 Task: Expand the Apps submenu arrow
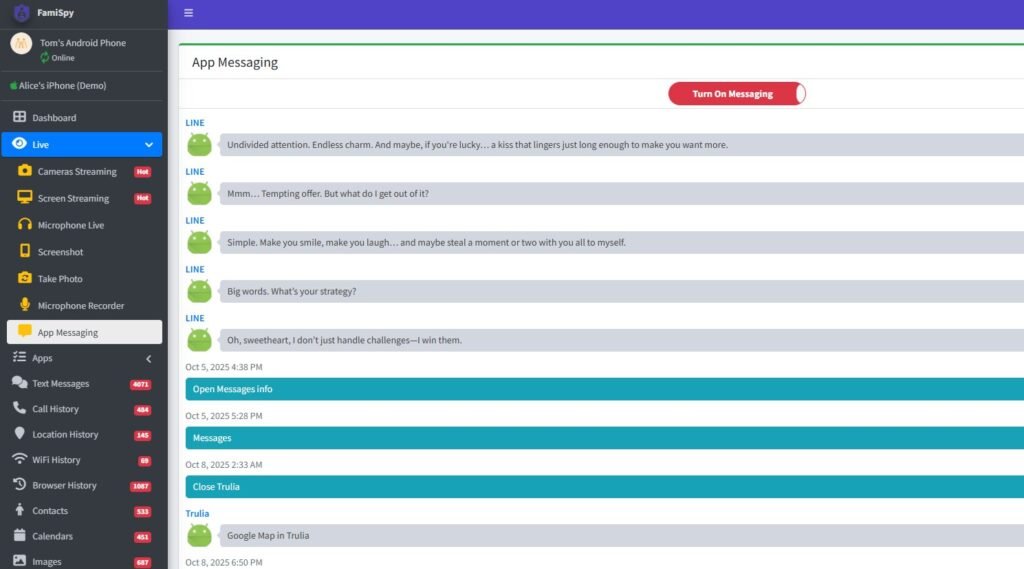coord(149,358)
